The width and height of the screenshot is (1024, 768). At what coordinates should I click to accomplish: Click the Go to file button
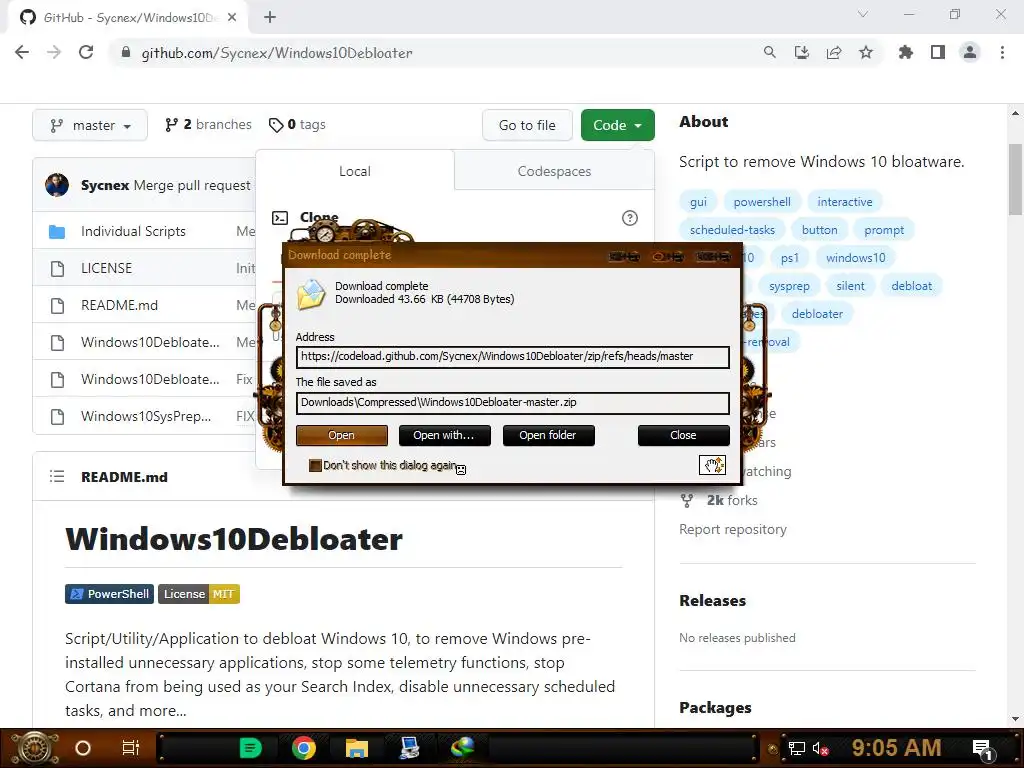point(527,125)
